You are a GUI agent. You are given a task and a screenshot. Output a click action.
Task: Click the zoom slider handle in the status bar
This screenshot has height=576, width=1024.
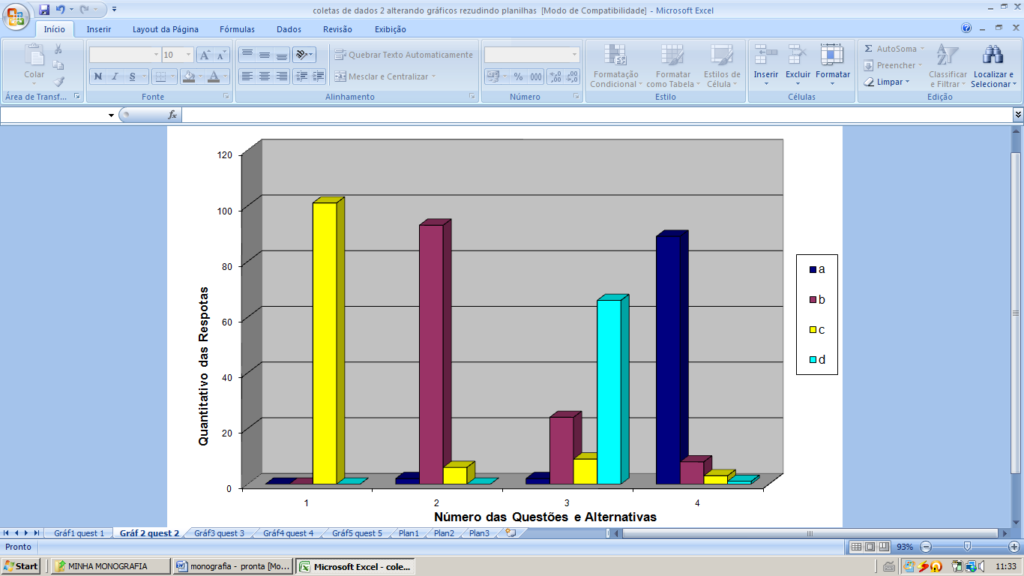coord(967,547)
